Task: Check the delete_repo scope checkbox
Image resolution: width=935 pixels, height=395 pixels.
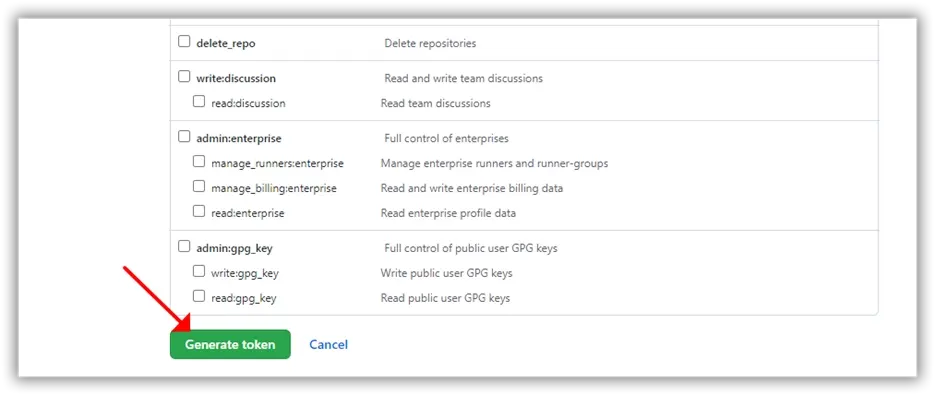Action: coord(184,42)
